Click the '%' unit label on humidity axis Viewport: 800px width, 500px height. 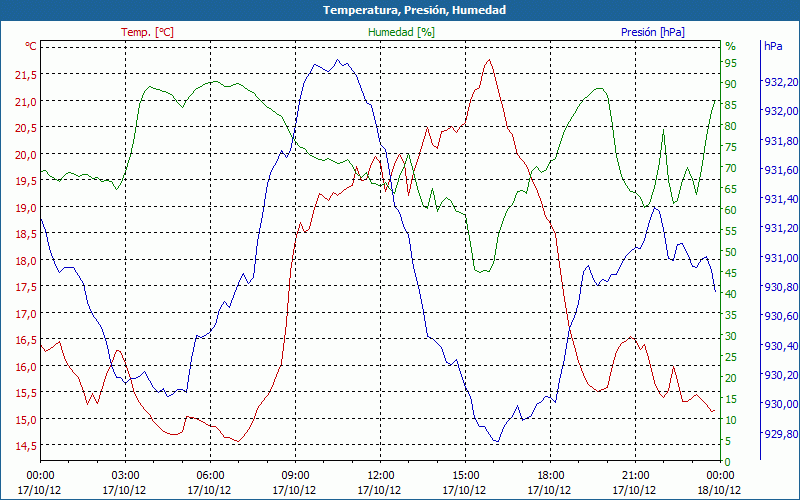tap(731, 46)
